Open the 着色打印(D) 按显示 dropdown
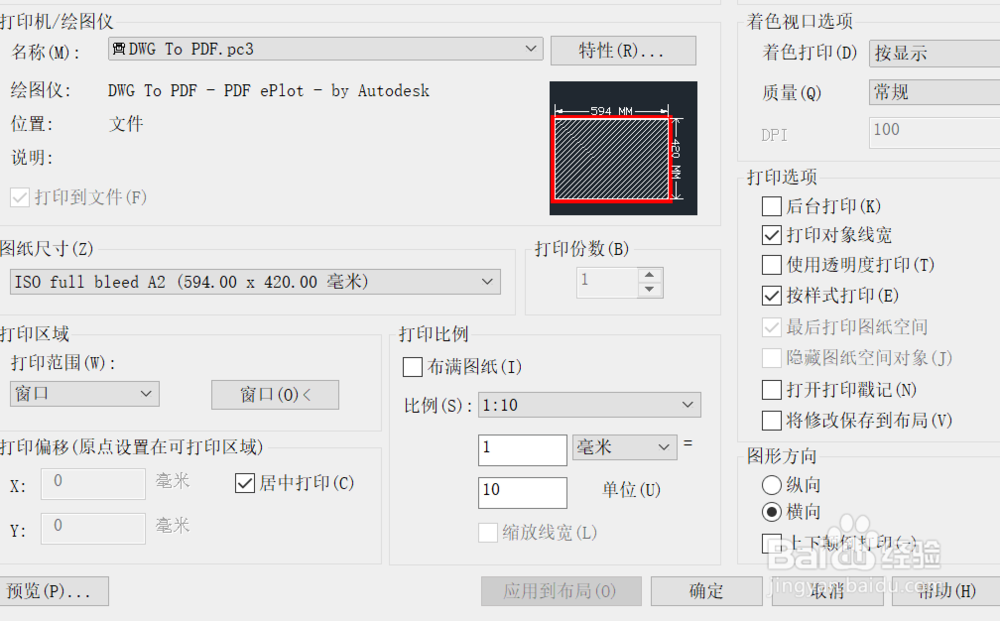This screenshot has height=621, width=1000. 934,54
